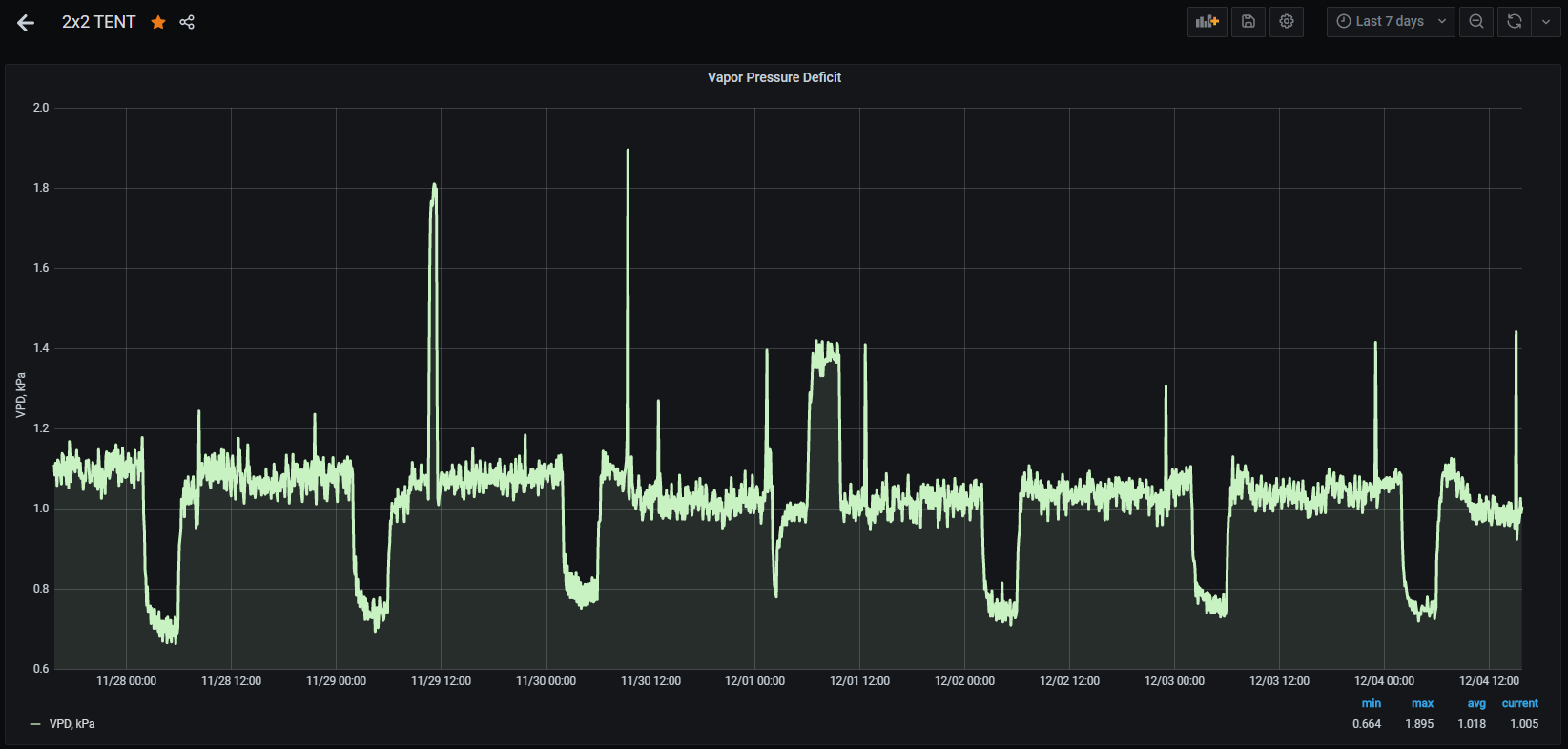The height and width of the screenshot is (749, 1568).
Task: Click the 0.664 min value
Action: click(1367, 724)
